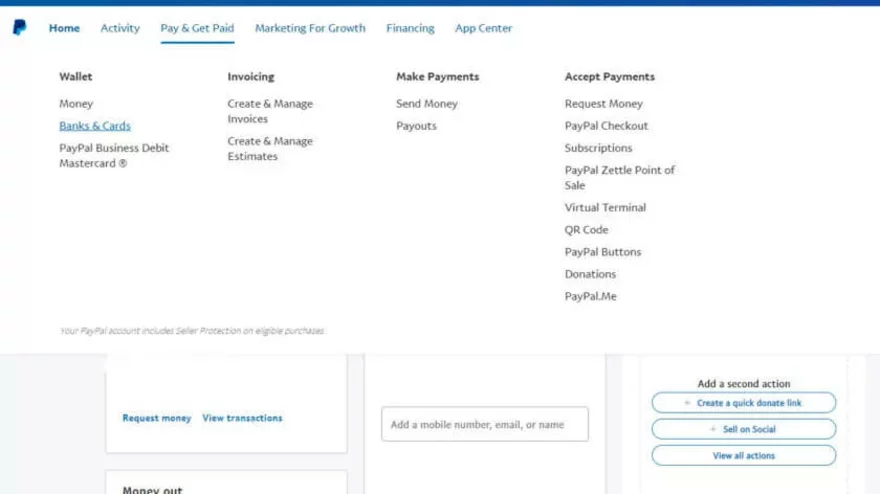This screenshot has height=494, width=880.
Task: Open Create & Manage Estimates
Action: tap(270, 149)
